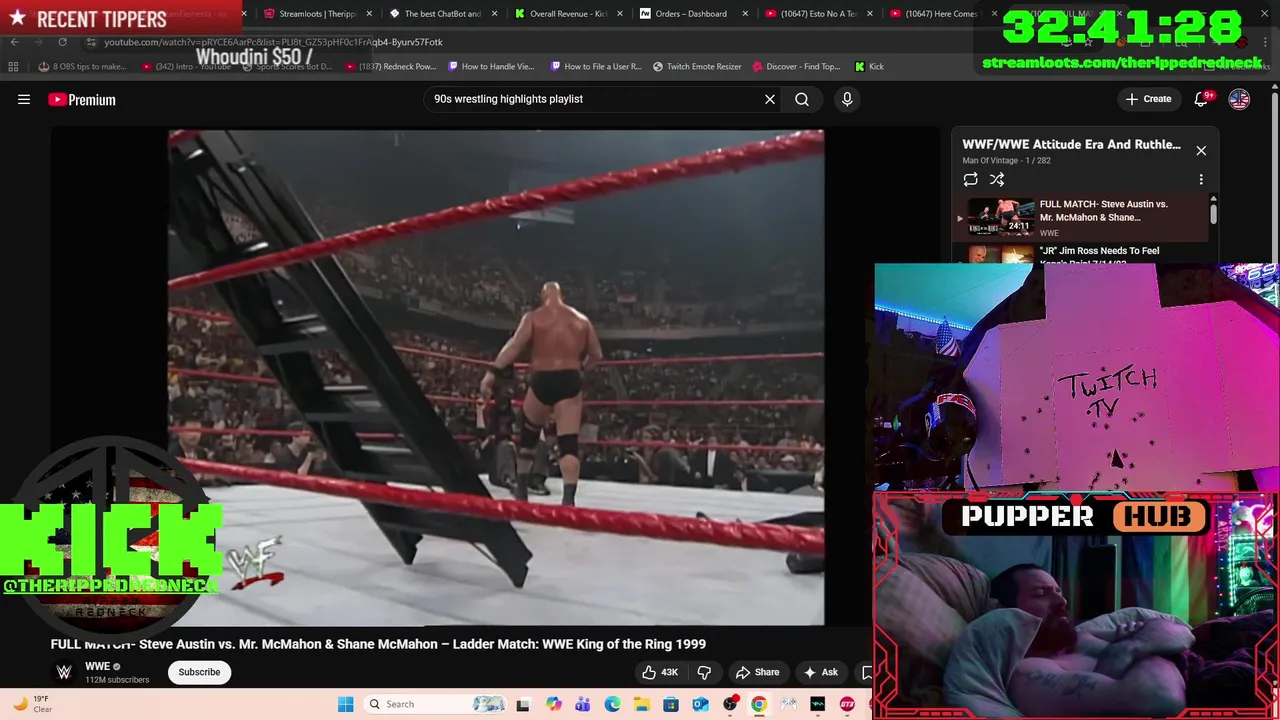Click the taskbar Search box
Image resolution: width=1280 pixels, height=720 pixels.
434,704
